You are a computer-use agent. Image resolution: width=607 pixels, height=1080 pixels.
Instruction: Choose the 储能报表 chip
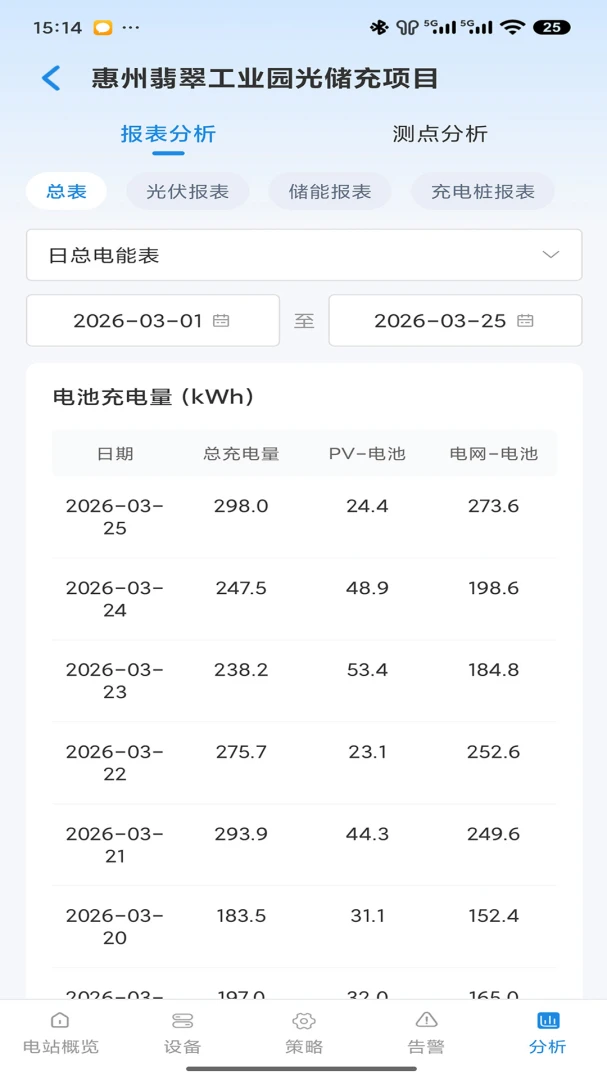tap(330, 191)
